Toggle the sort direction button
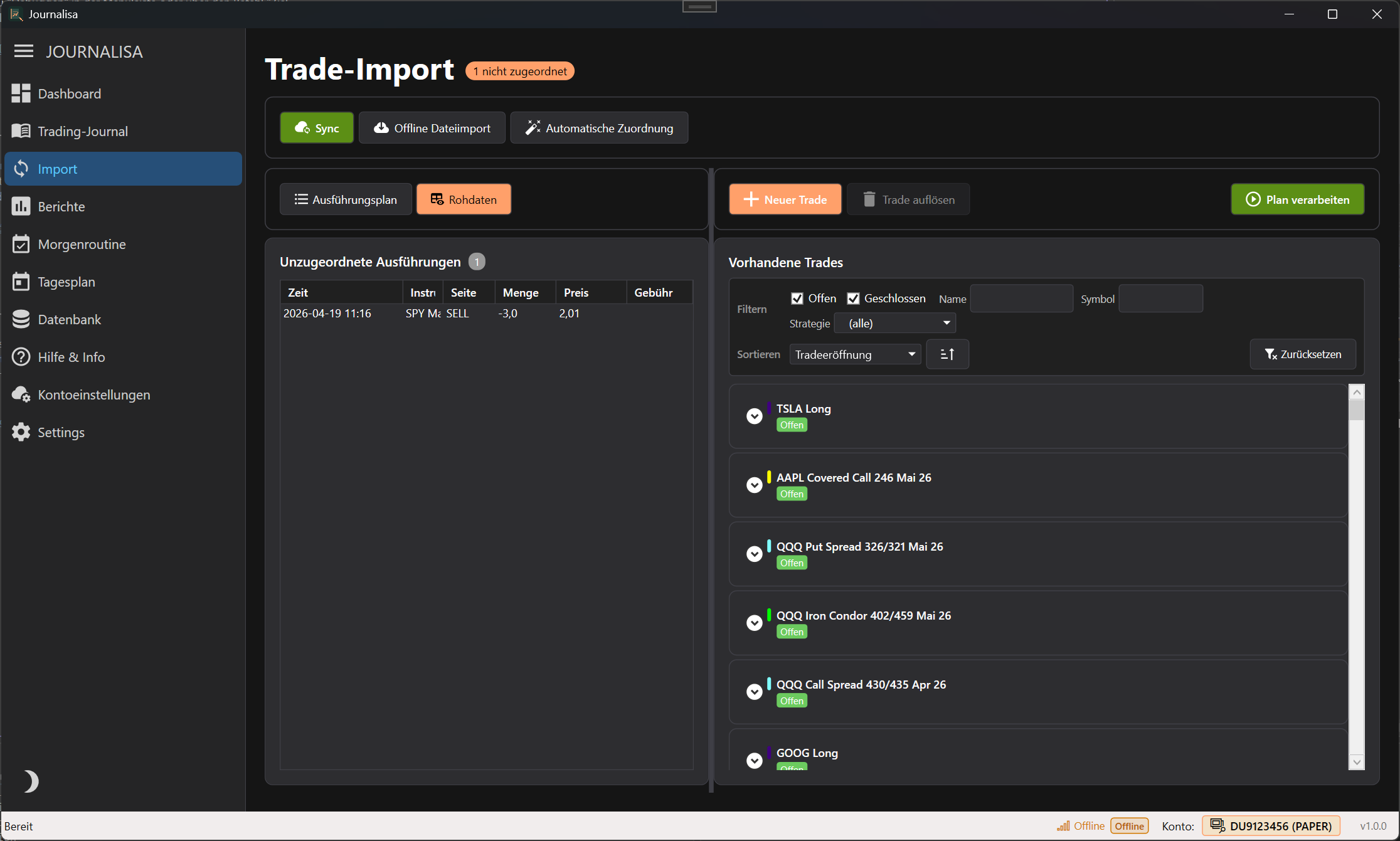 947,354
